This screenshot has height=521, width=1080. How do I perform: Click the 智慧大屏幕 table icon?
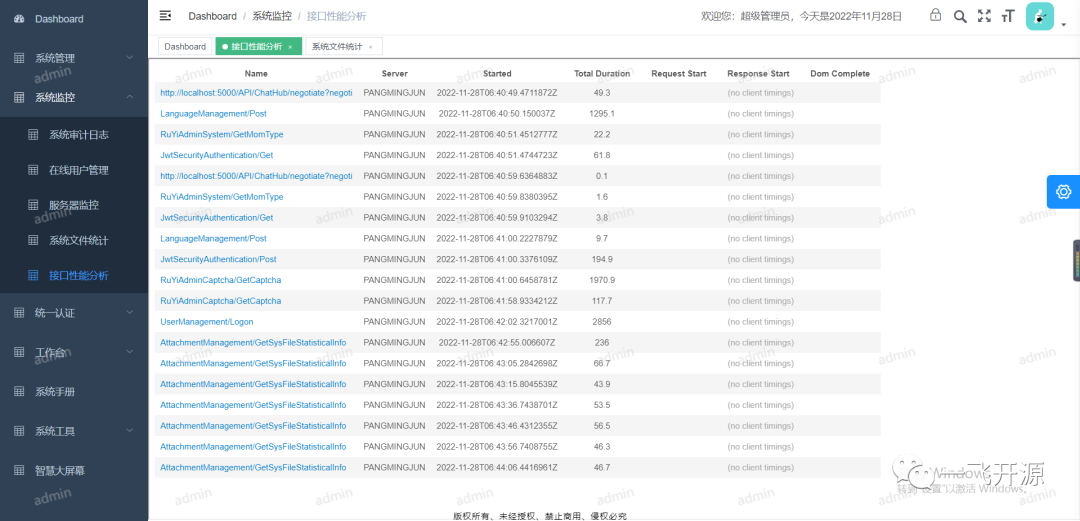19,471
